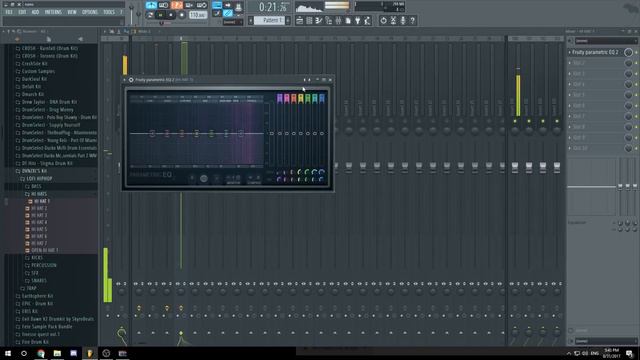Show the browser using its toolbar icon
Viewport: 640px width, 360px height.
coord(329,20)
